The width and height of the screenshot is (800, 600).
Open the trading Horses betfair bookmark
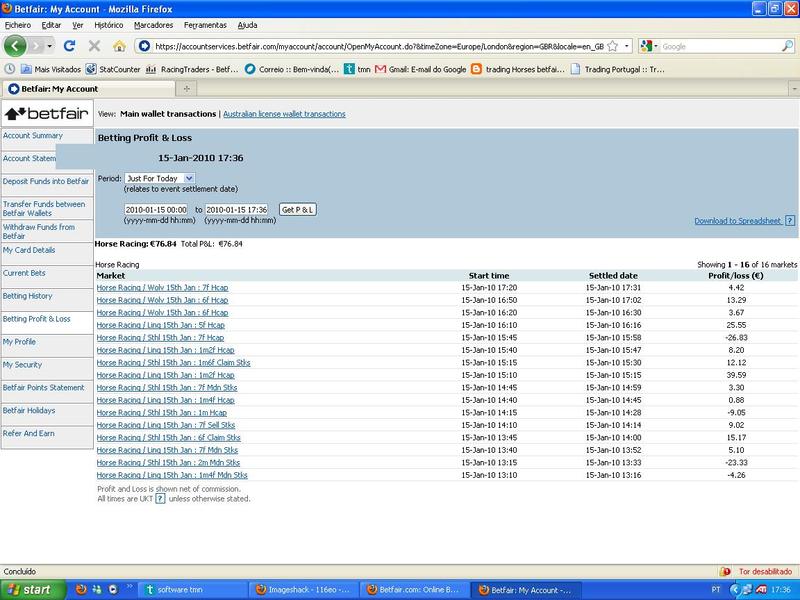[x=518, y=69]
